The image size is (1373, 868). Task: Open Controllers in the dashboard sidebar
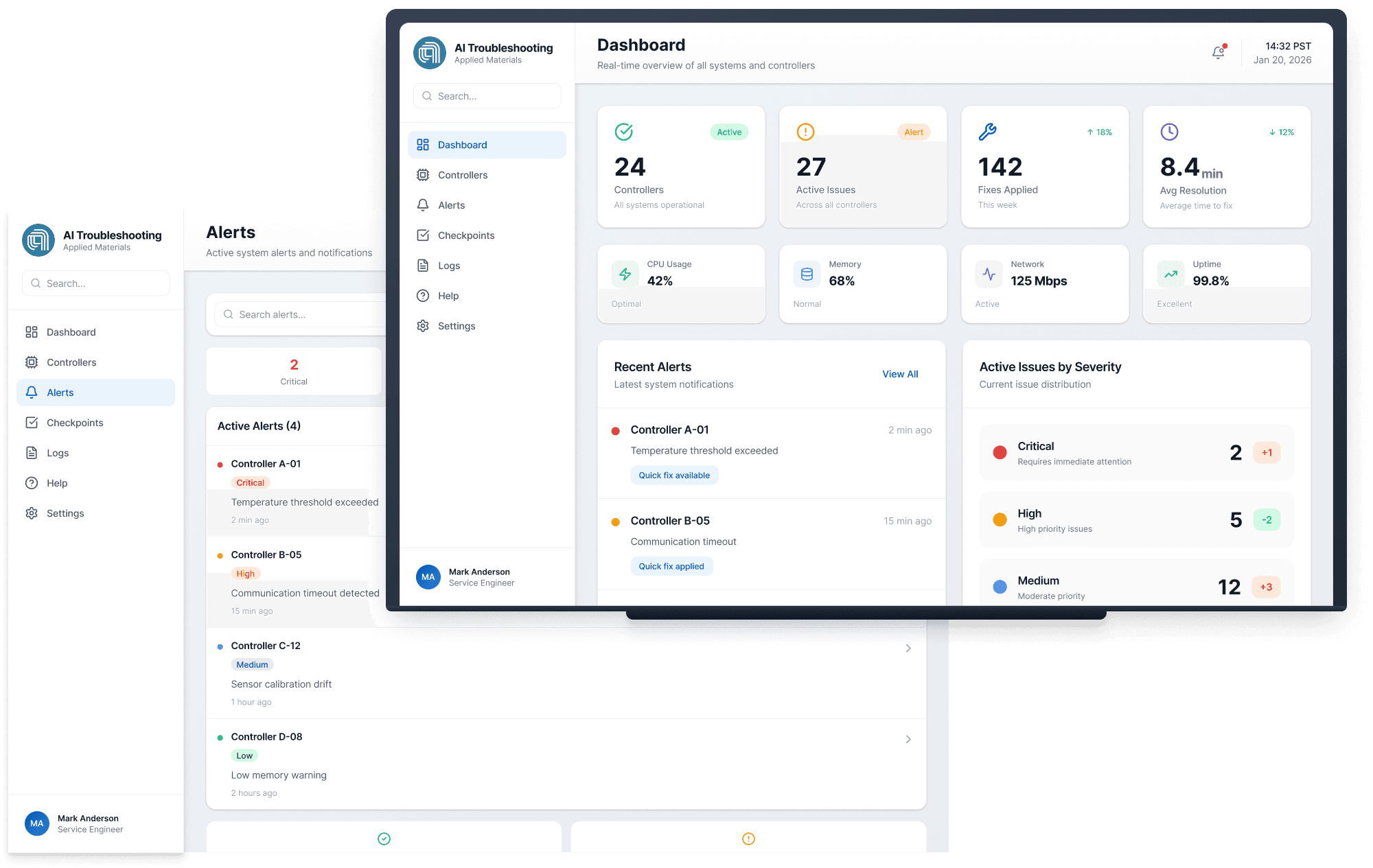462,175
